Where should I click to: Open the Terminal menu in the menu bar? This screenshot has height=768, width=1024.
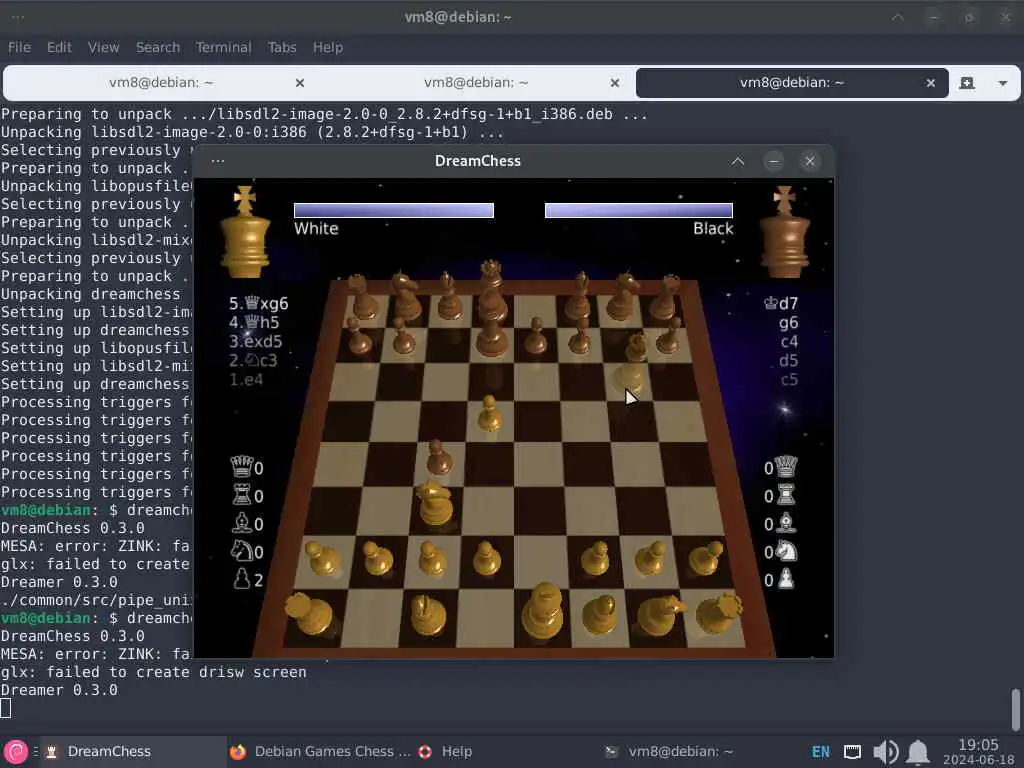pos(223,47)
